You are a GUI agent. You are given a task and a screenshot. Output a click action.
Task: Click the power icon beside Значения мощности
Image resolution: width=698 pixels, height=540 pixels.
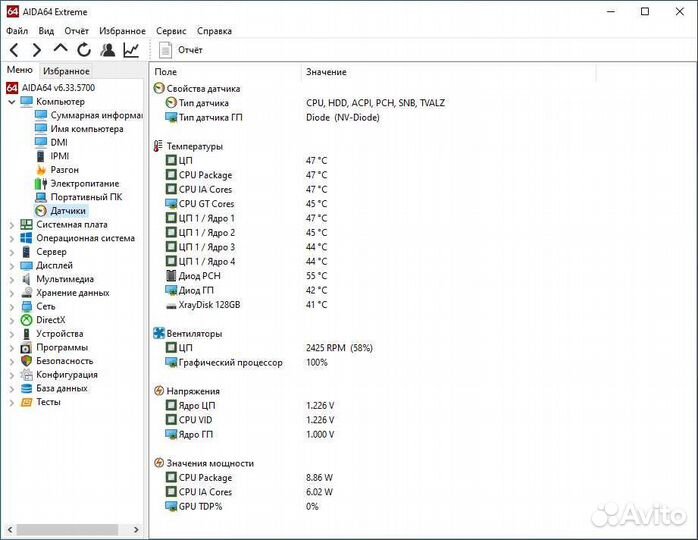[159, 463]
